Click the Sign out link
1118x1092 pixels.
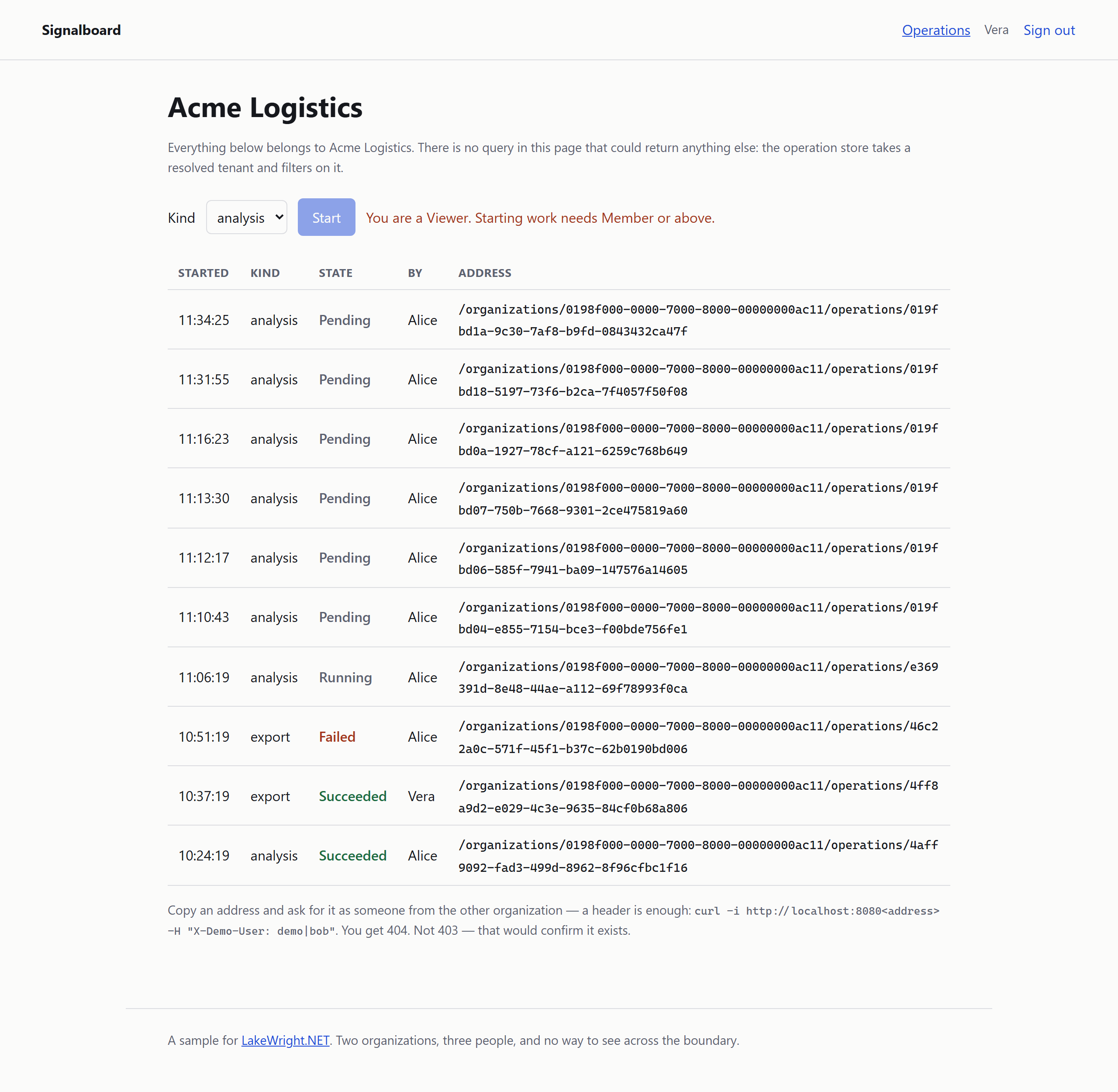point(1049,31)
